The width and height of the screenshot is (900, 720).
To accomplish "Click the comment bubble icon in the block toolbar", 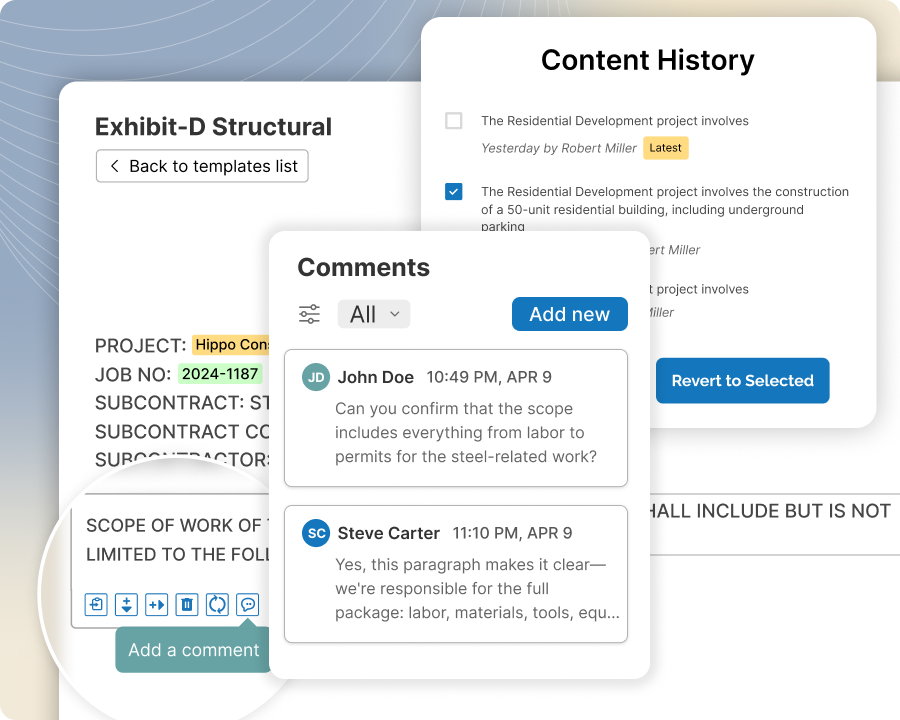I will click(x=247, y=605).
